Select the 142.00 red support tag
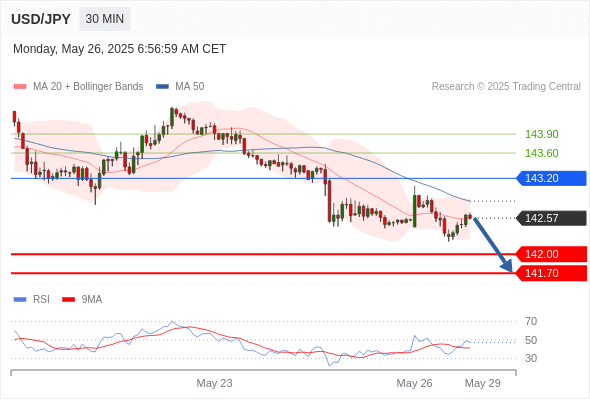Viewport: 590px width, 400px height. coord(551,254)
